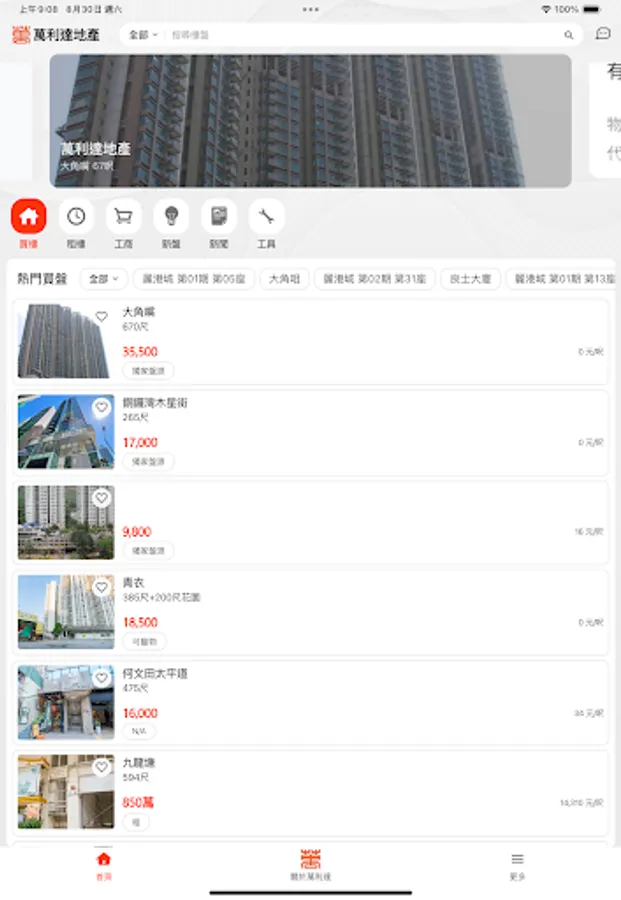Click the 青衣 listing title
The image size is (621, 900).
pyautogui.click(x=134, y=583)
